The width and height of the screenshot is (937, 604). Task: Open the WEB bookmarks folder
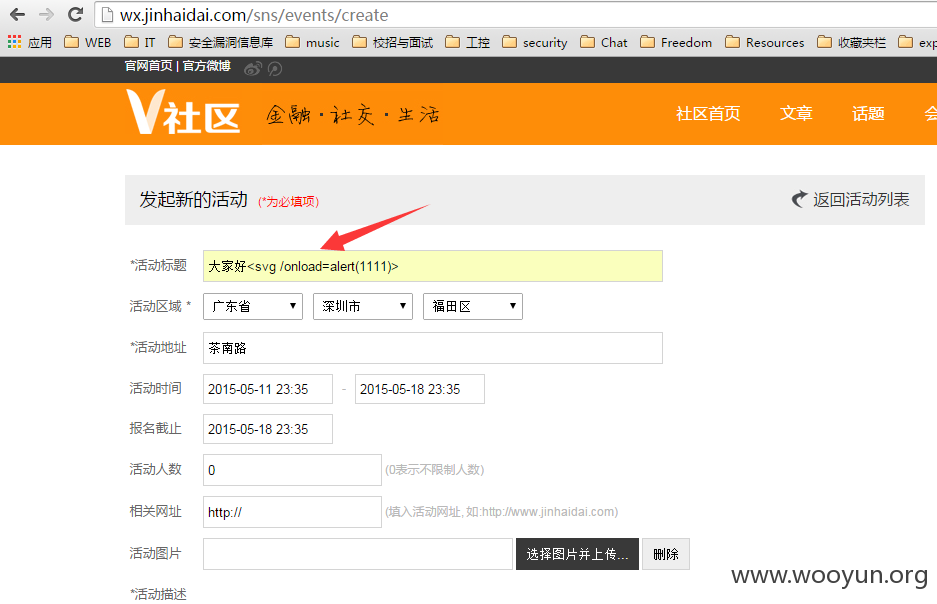[88, 42]
